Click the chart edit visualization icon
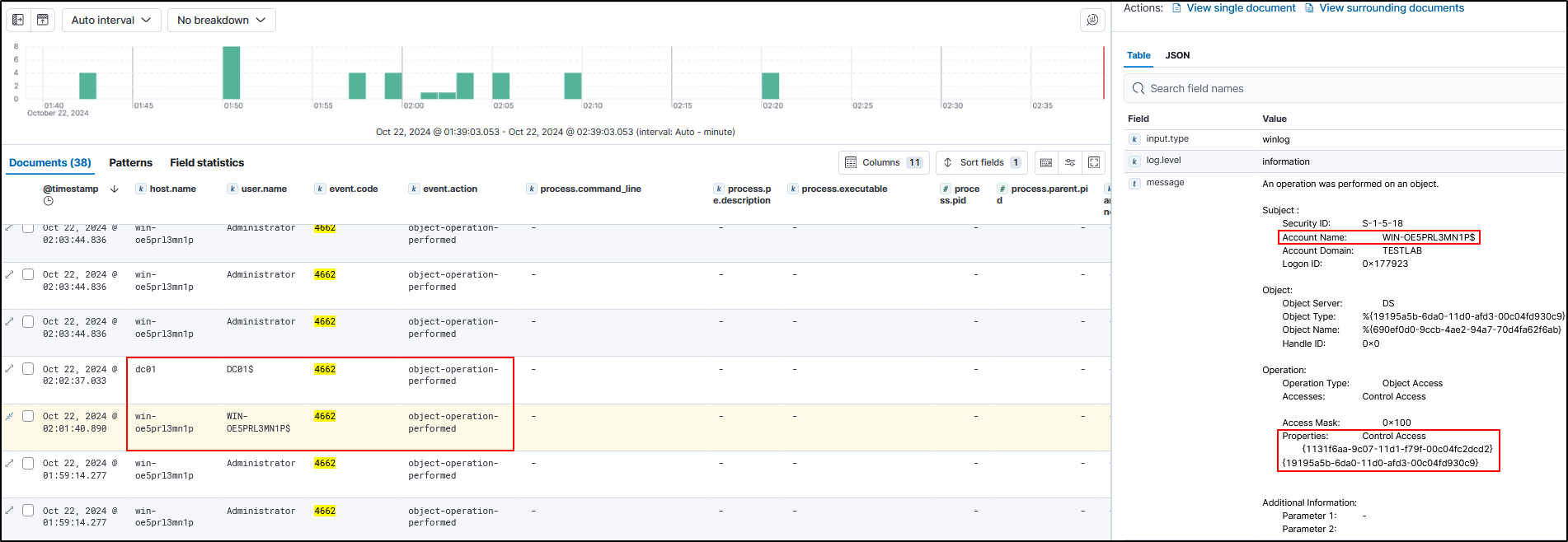1568x542 pixels. click(x=1092, y=20)
